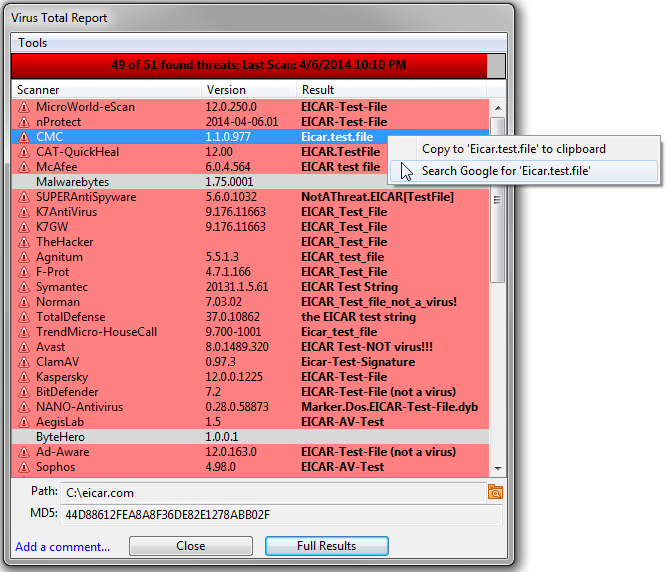Click the warning icon beside K7GW
The height and width of the screenshot is (572, 668).
pos(24,227)
